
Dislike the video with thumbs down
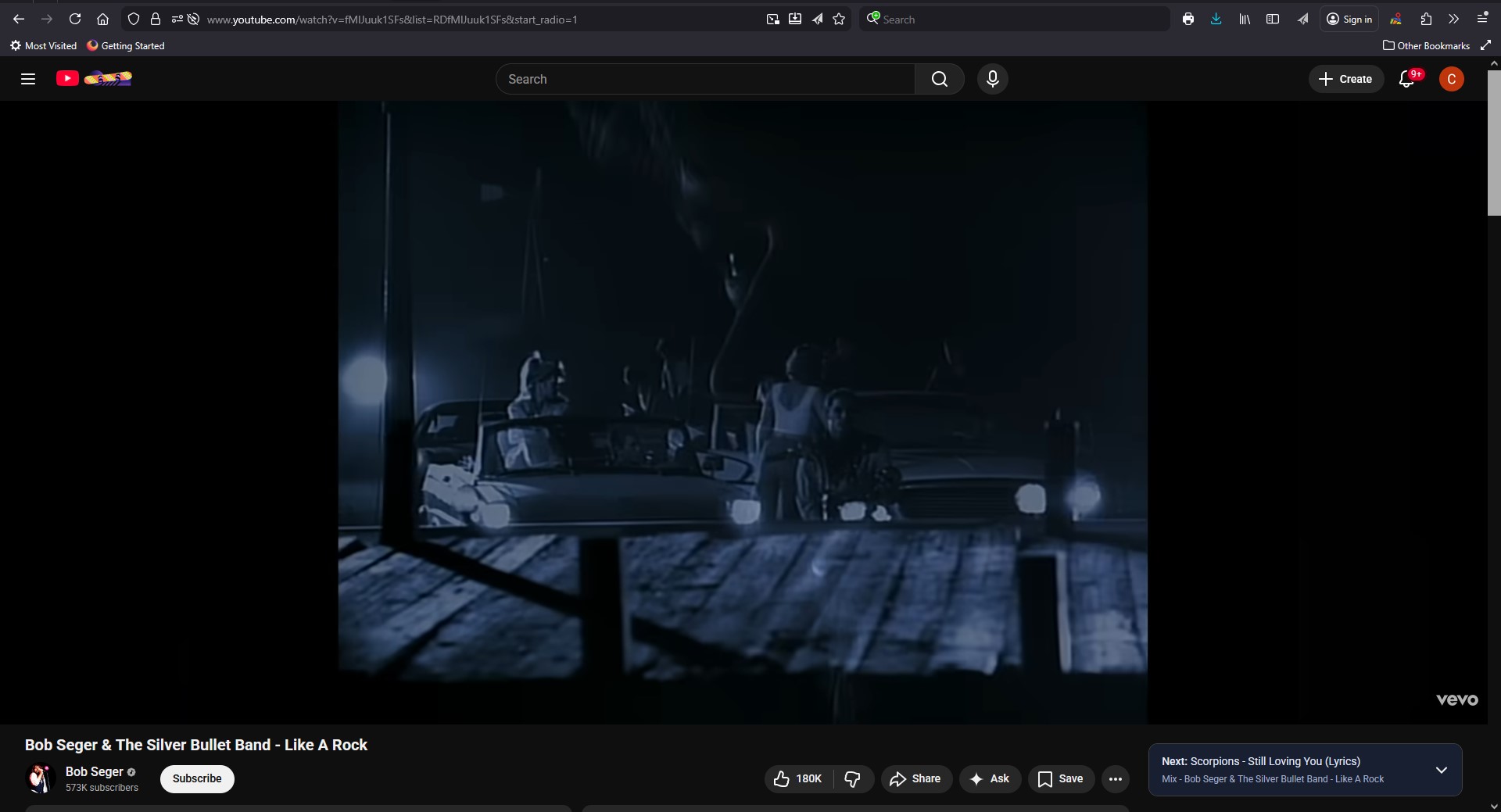853,779
